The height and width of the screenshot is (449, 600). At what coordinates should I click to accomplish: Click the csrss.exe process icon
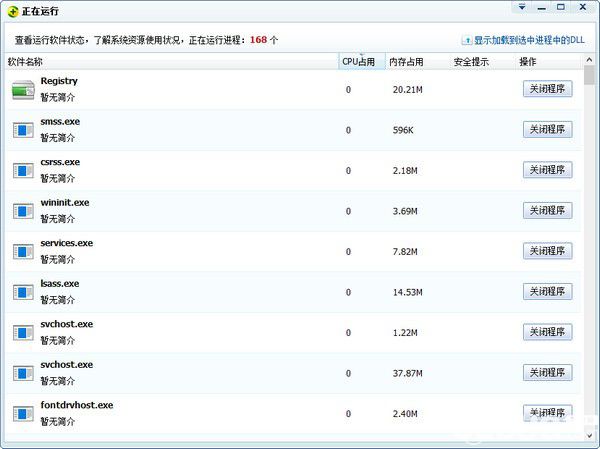coord(23,171)
